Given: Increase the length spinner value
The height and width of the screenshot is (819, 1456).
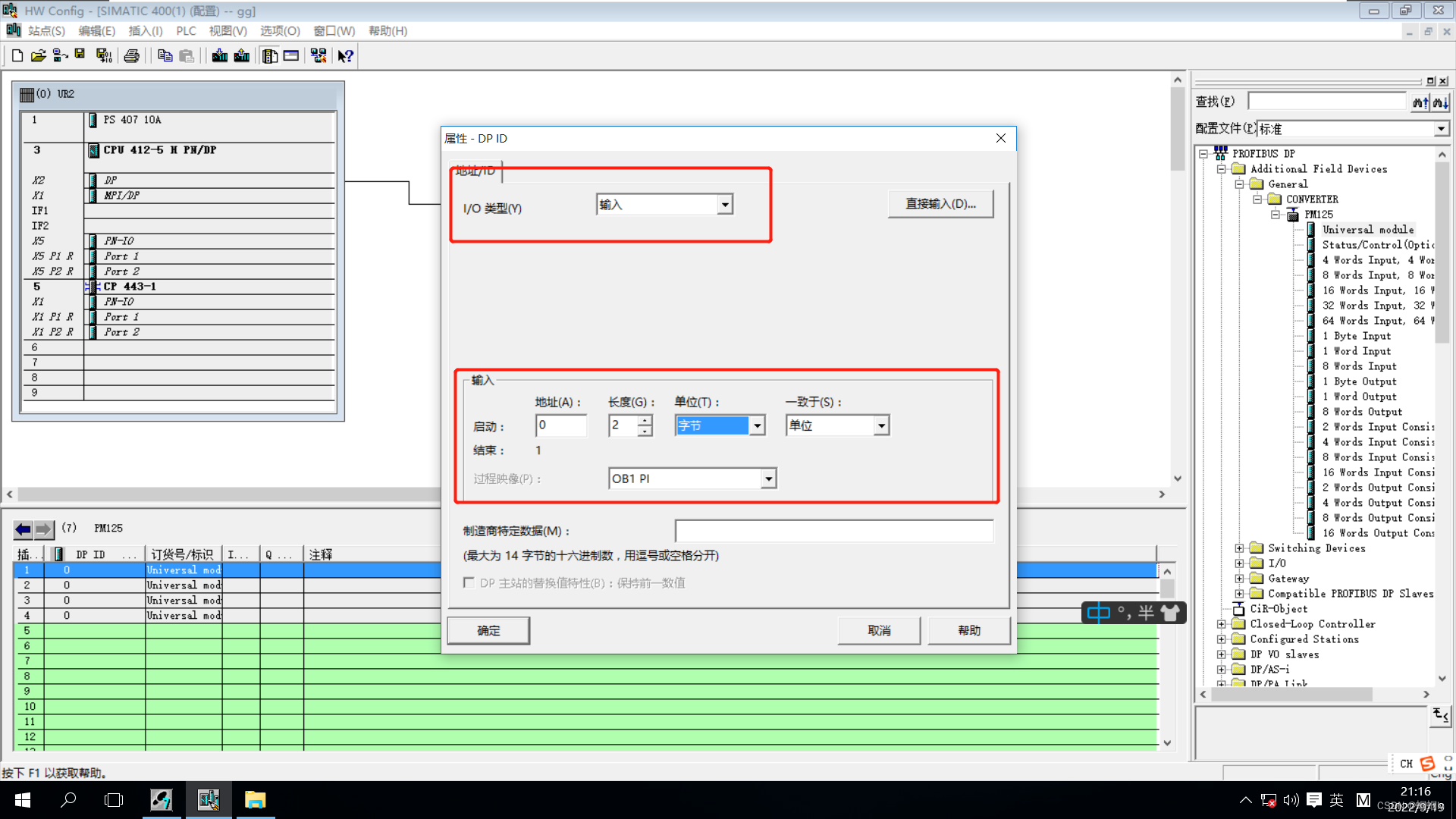Looking at the screenshot, I should click(645, 420).
